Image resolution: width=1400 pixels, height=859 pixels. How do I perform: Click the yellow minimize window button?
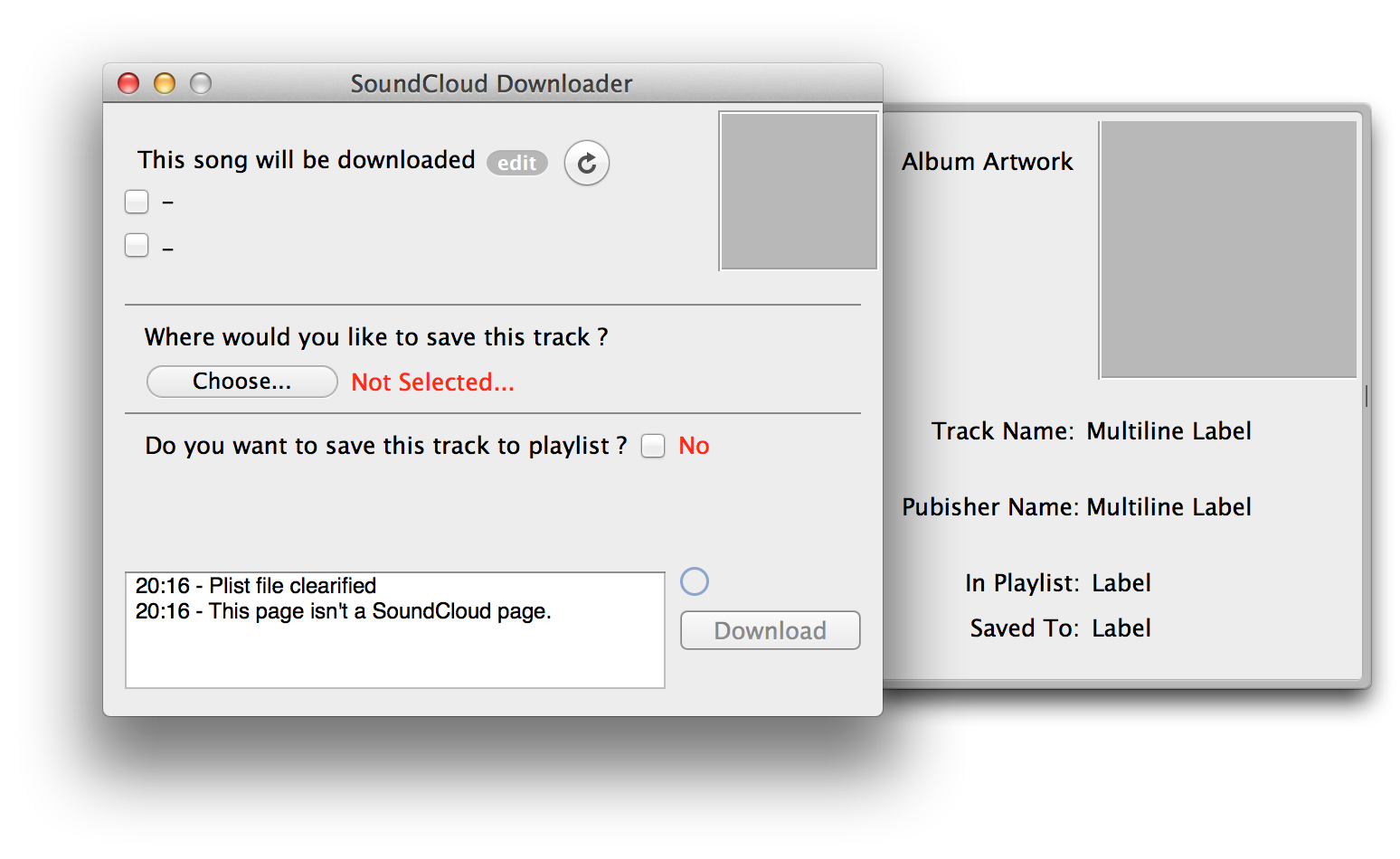pos(165,84)
